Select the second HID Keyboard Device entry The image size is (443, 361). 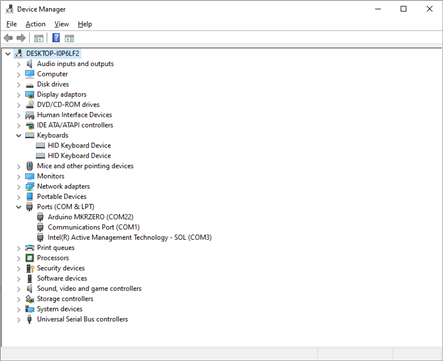(x=79, y=156)
